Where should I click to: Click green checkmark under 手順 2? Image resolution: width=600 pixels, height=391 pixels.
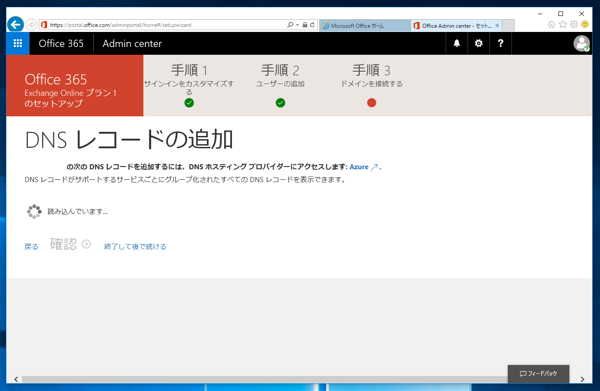280,103
